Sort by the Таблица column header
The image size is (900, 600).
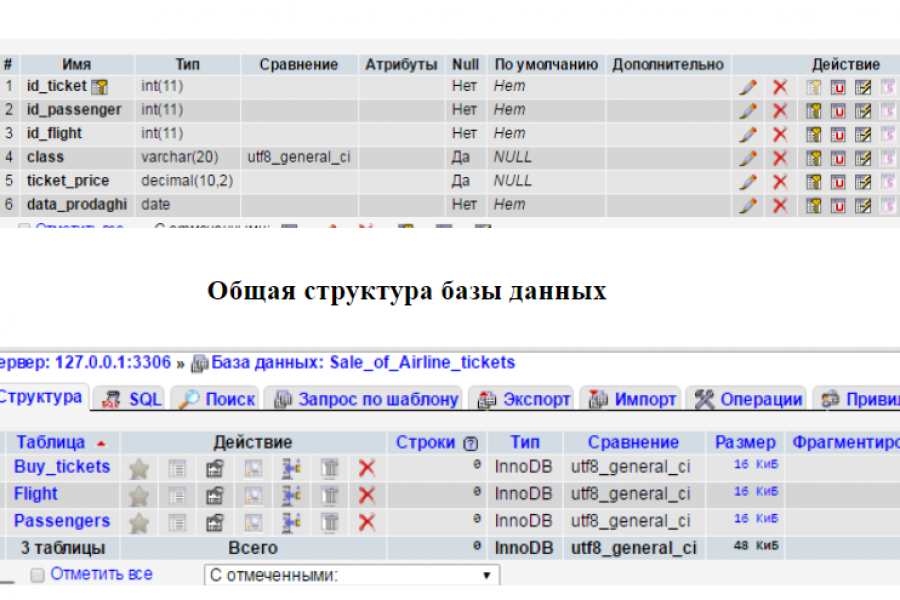tap(51, 442)
